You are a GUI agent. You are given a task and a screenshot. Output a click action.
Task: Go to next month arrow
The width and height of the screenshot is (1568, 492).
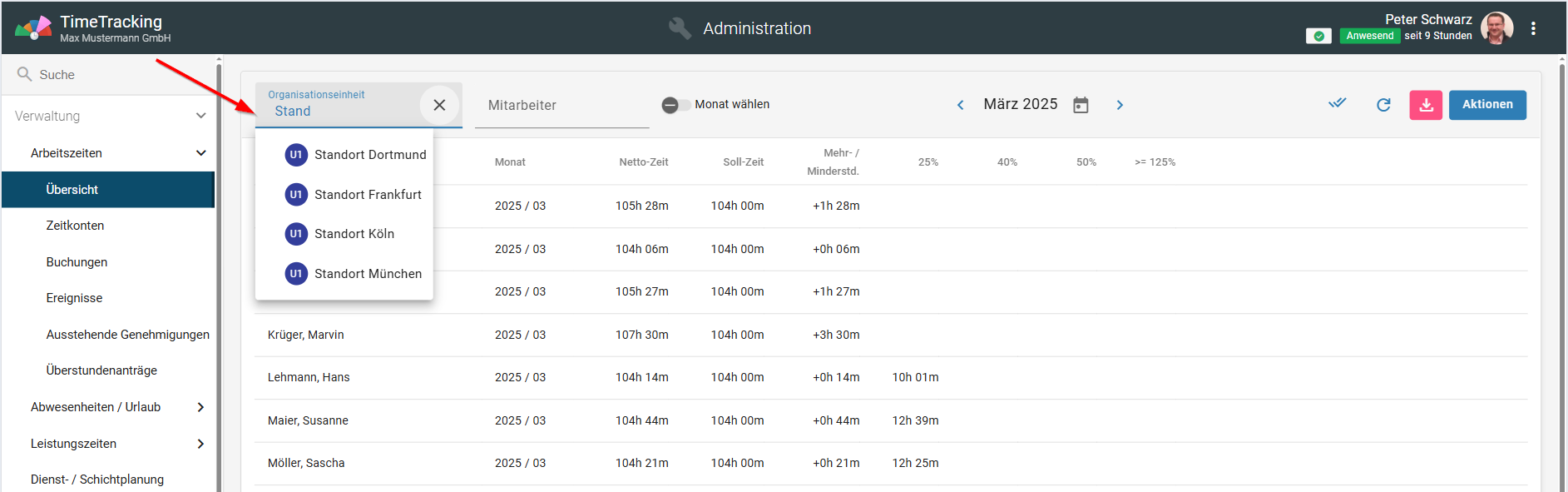pos(1120,105)
